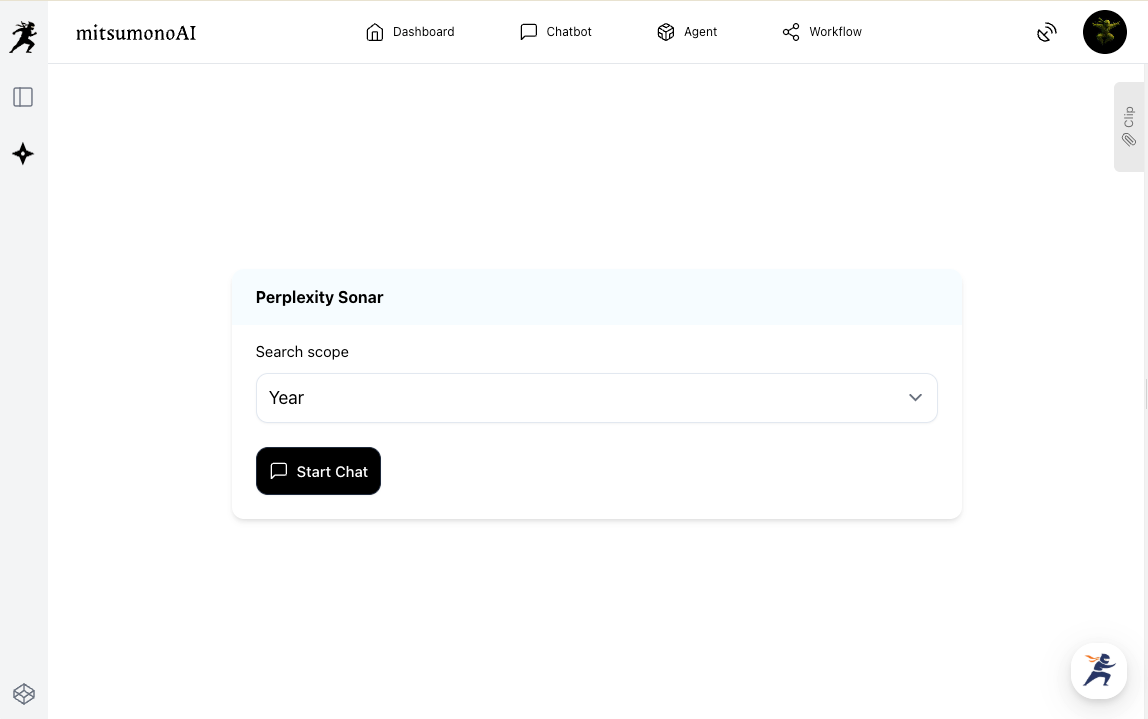Click the chevron arrow in the Search scope field
Image resolution: width=1148 pixels, height=719 pixels.
[915, 398]
